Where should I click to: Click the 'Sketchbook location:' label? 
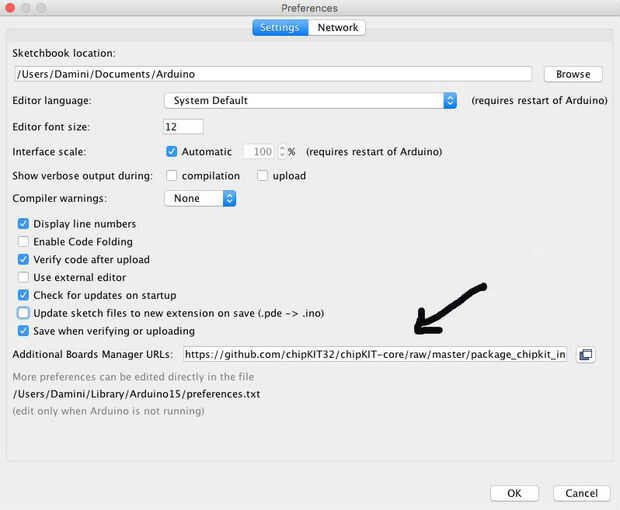pyautogui.click(x=64, y=53)
